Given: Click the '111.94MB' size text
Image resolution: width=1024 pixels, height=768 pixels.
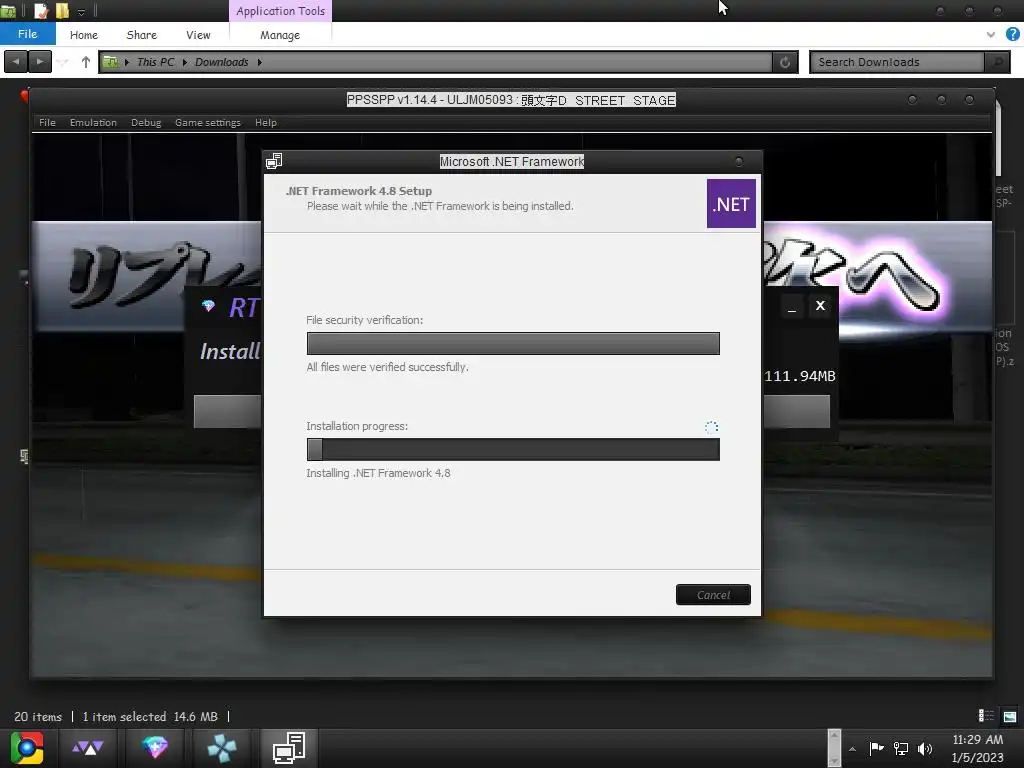Looking at the screenshot, I should pyautogui.click(x=799, y=376).
